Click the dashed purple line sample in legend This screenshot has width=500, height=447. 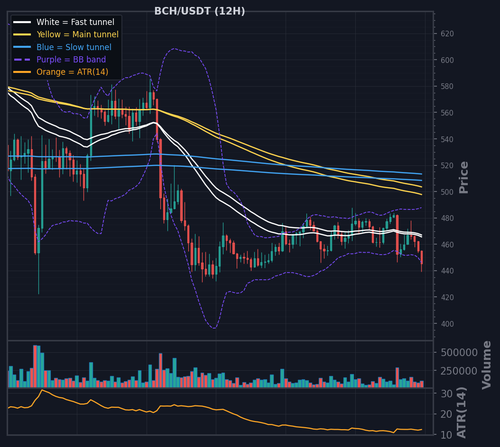point(22,59)
